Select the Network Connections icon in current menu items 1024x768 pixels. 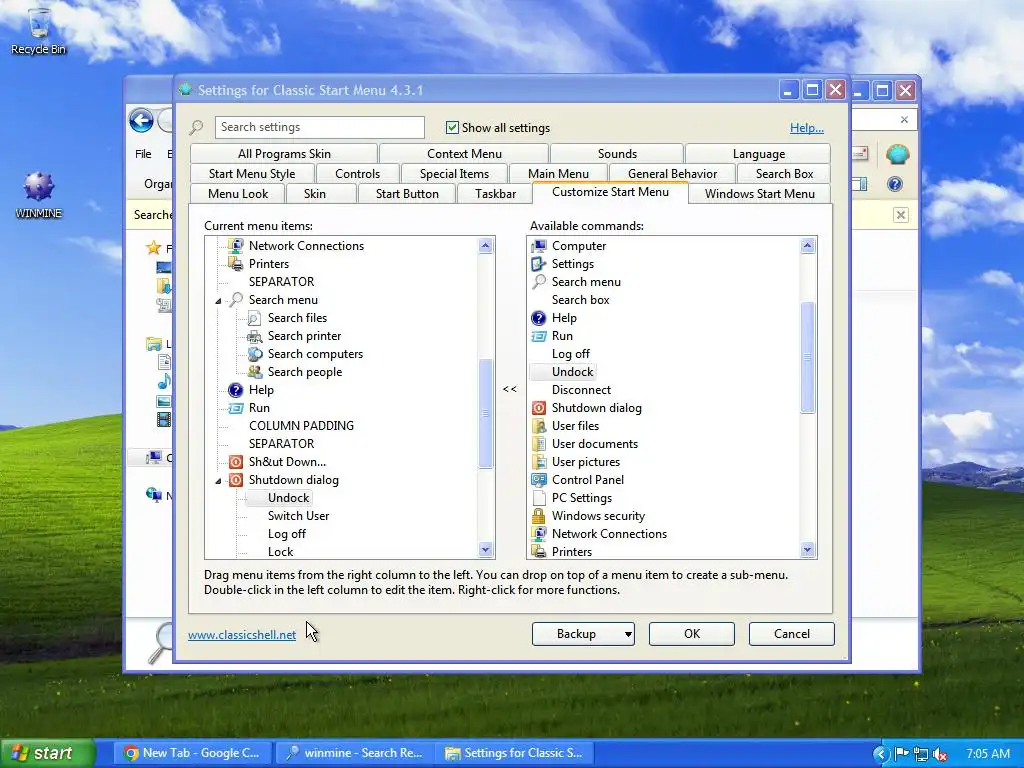[235, 246]
